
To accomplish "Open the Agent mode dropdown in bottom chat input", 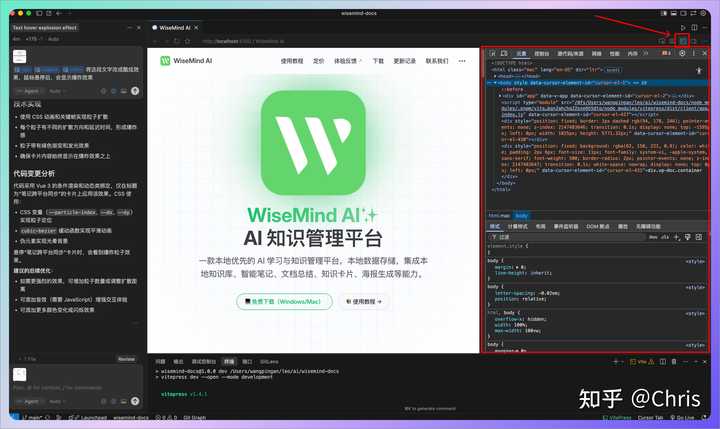I will pyautogui.click(x=30, y=401).
